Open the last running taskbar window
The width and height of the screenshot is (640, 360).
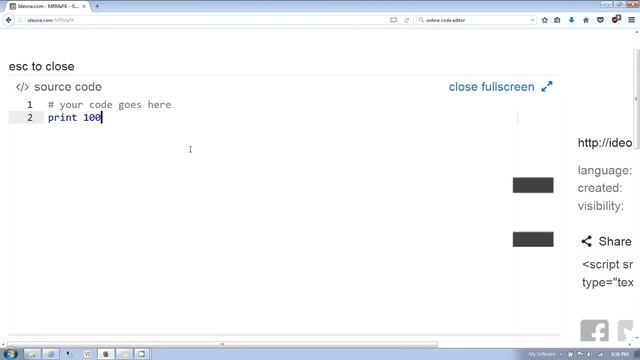(x=142, y=354)
